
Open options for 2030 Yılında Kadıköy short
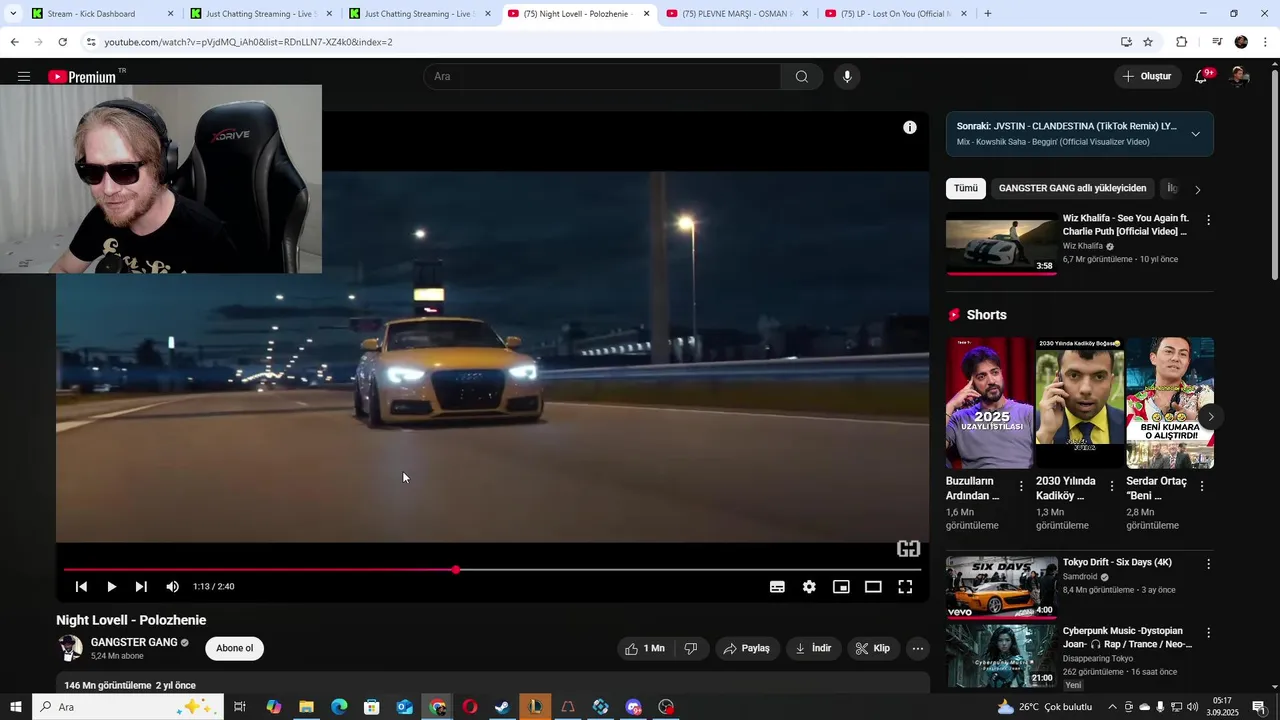click(1111, 486)
